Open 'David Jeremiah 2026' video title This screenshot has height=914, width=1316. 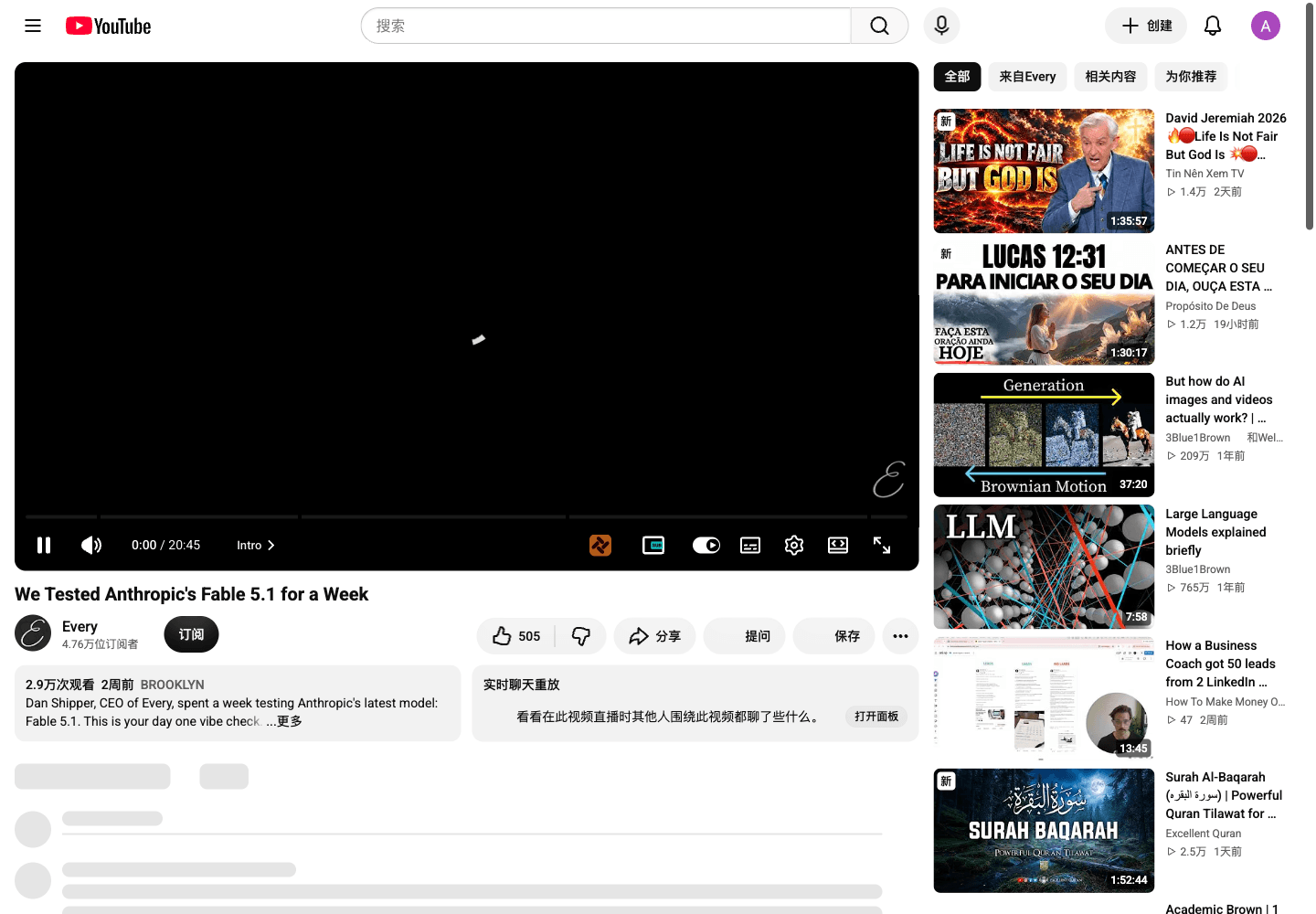(x=1226, y=136)
